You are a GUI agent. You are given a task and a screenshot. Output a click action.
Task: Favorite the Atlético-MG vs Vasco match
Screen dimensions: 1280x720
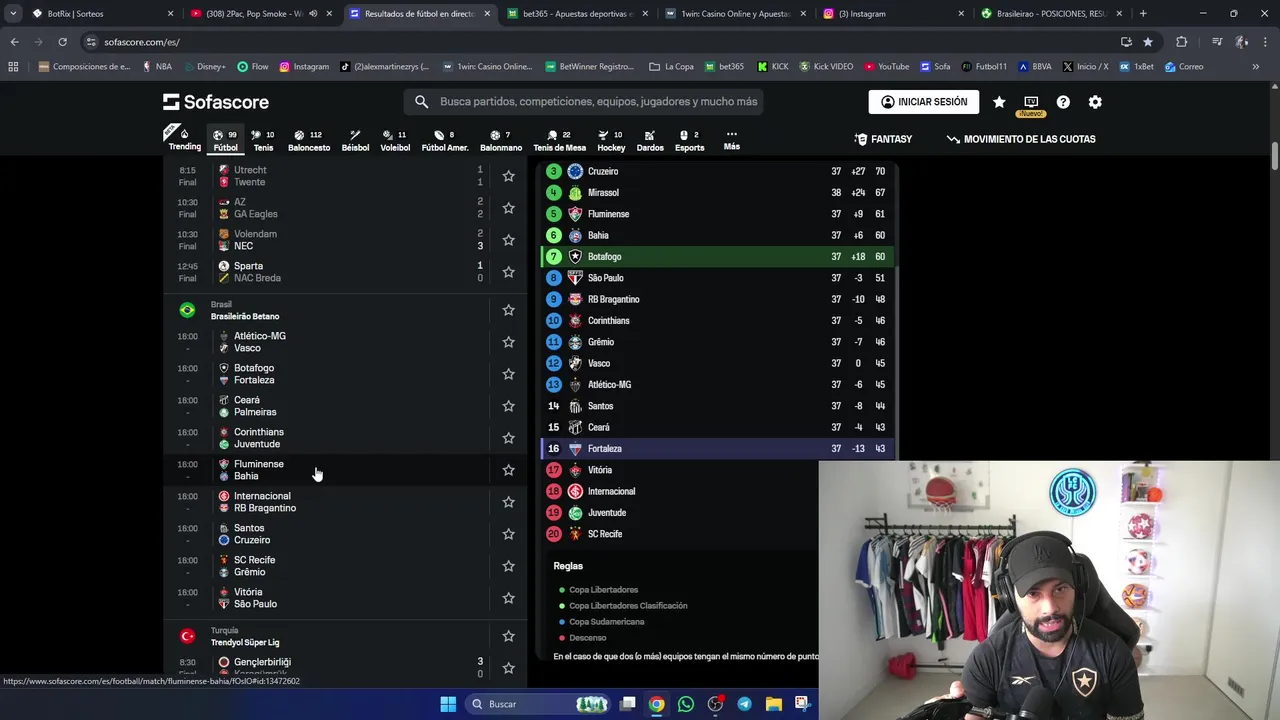click(508, 342)
